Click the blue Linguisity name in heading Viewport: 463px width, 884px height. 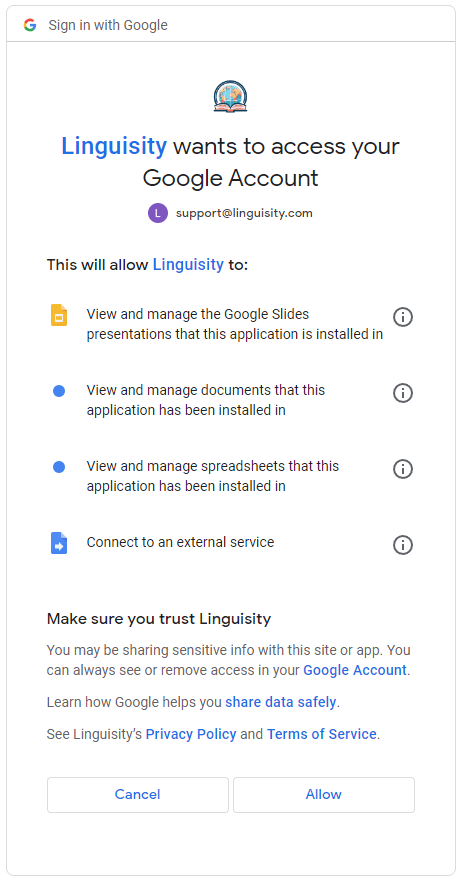[114, 147]
